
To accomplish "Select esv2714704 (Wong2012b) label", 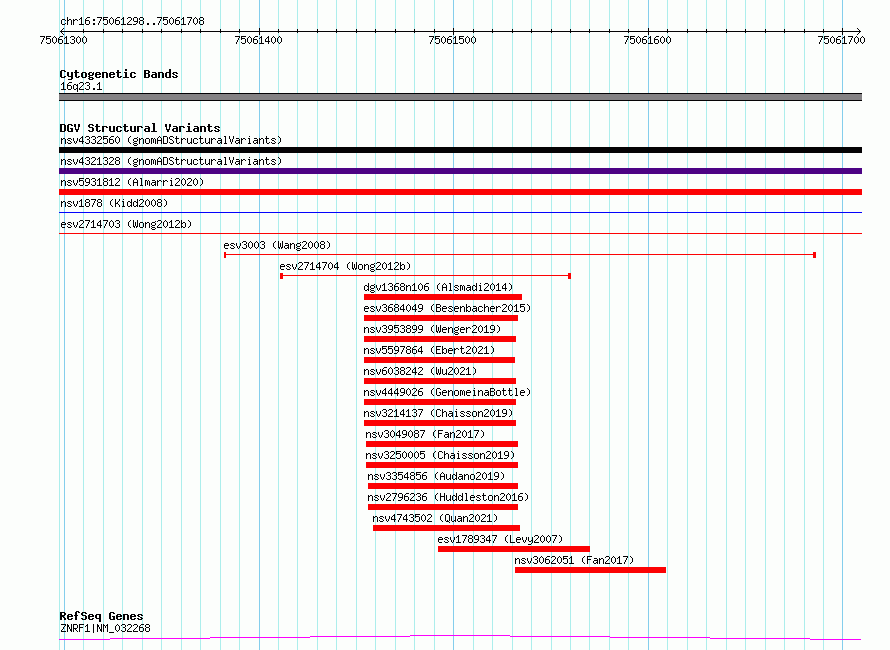I will click(x=345, y=266).
